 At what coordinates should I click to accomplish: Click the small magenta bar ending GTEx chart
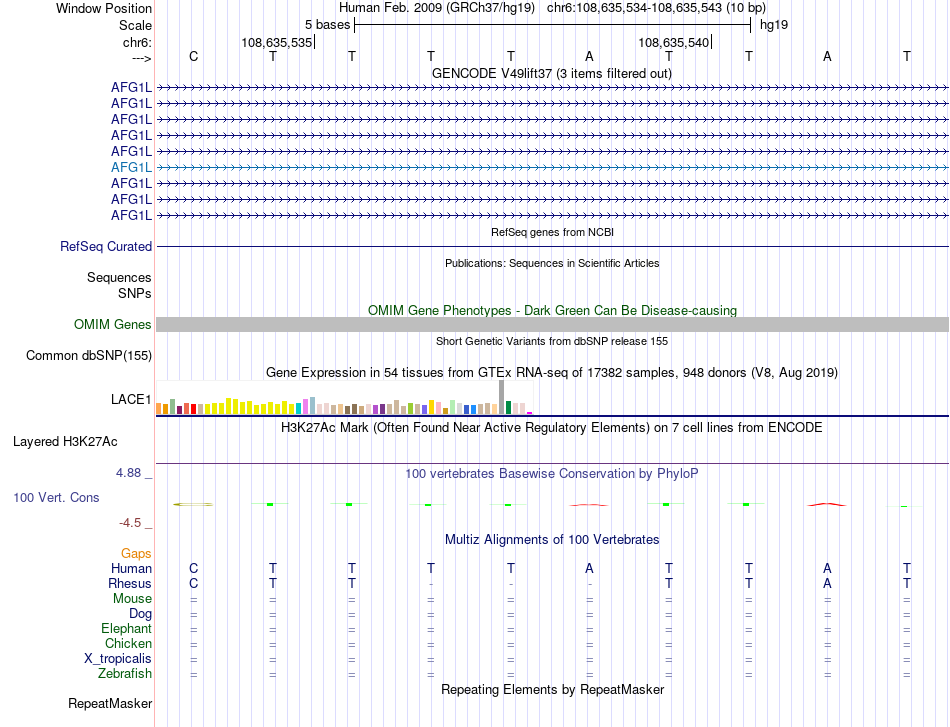(530, 413)
